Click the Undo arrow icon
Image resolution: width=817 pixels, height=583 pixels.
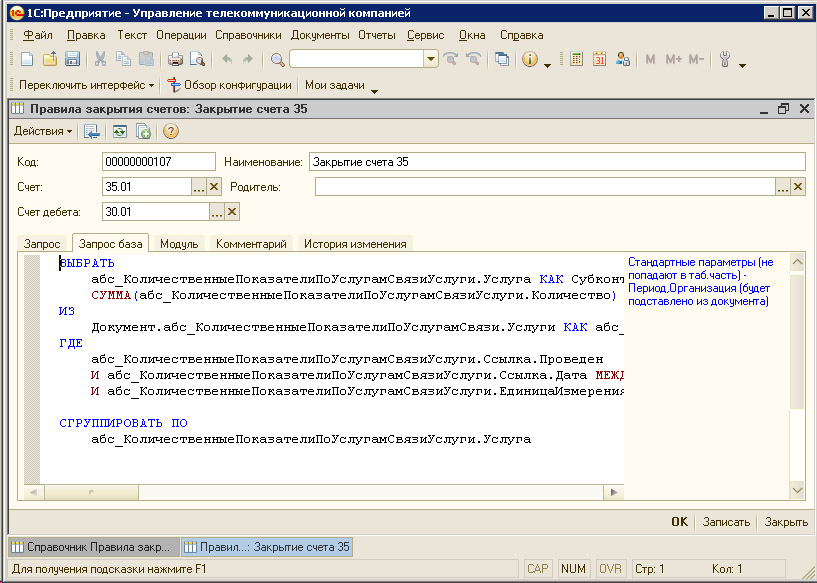227,59
